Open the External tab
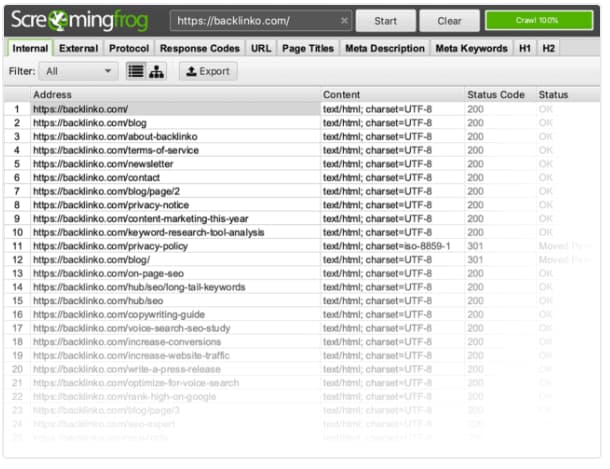The image size is (610, 469). click(x=78, y=48)
